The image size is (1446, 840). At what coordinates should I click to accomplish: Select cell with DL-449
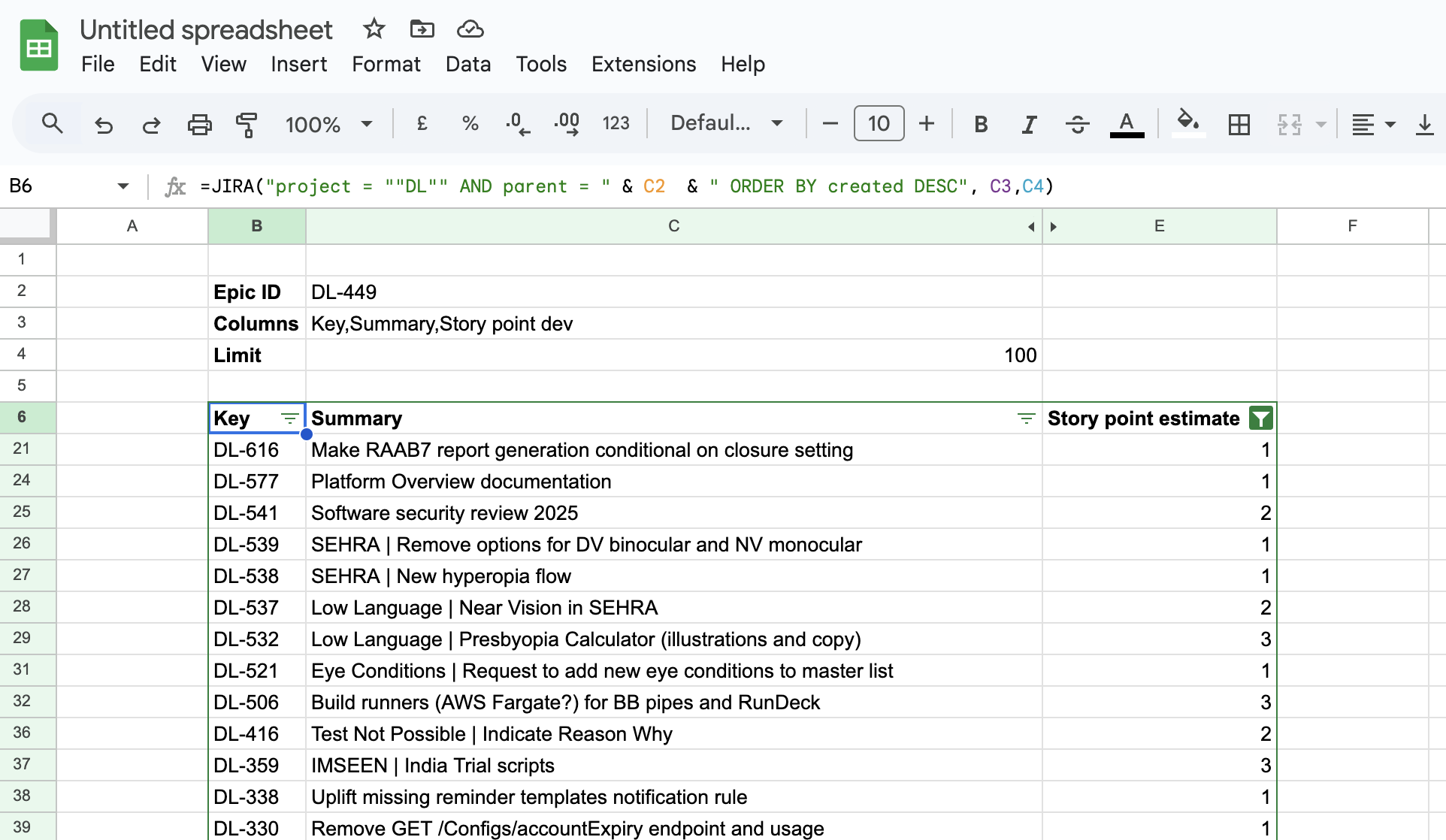coord(673,292)
